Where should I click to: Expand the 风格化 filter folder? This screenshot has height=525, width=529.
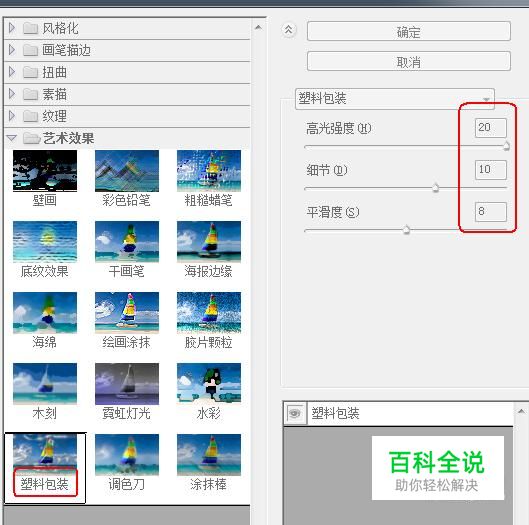coord(12,28)
